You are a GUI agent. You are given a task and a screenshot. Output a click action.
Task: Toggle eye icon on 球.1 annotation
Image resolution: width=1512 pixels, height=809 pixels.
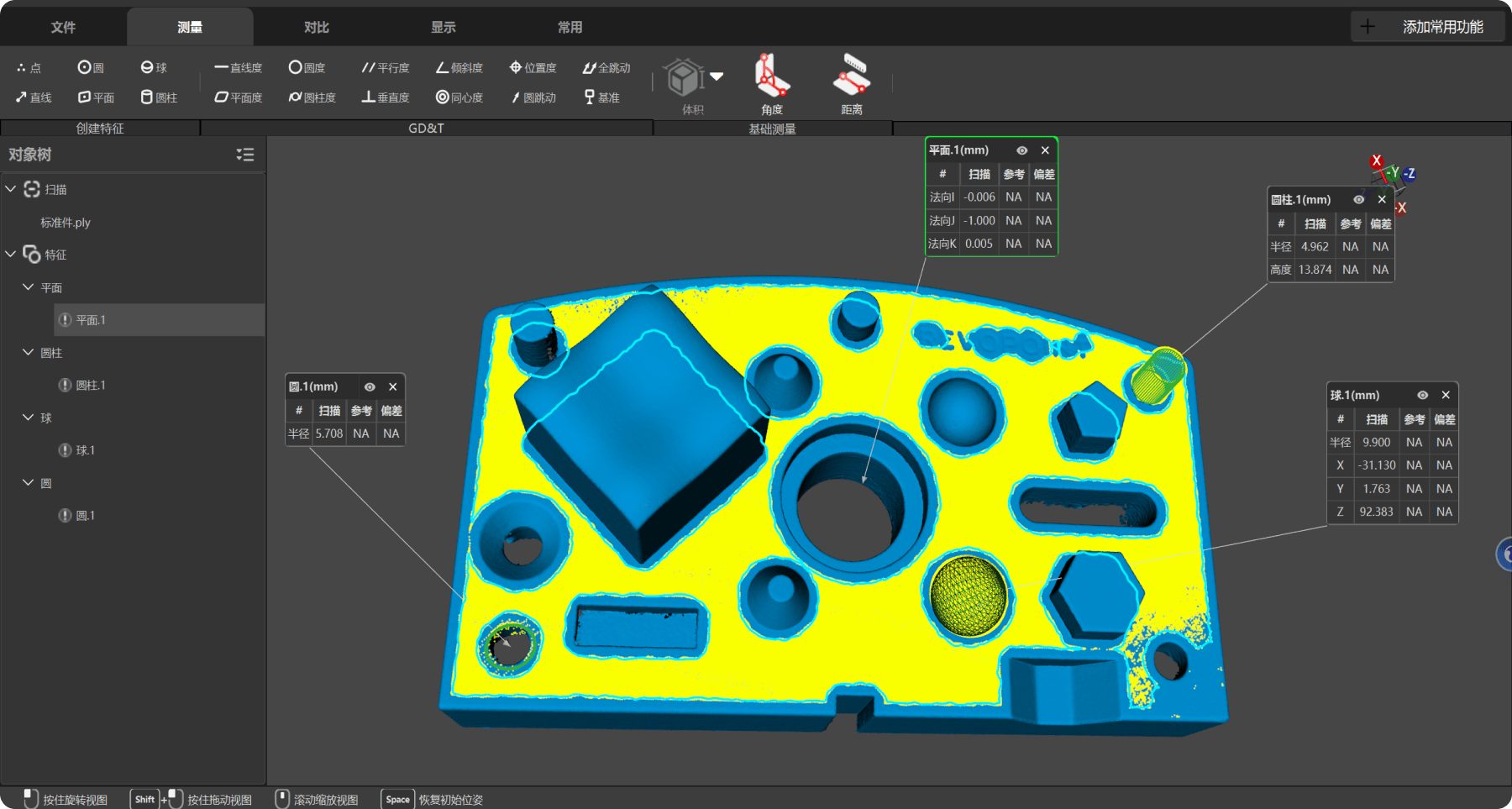(1422, 395)
